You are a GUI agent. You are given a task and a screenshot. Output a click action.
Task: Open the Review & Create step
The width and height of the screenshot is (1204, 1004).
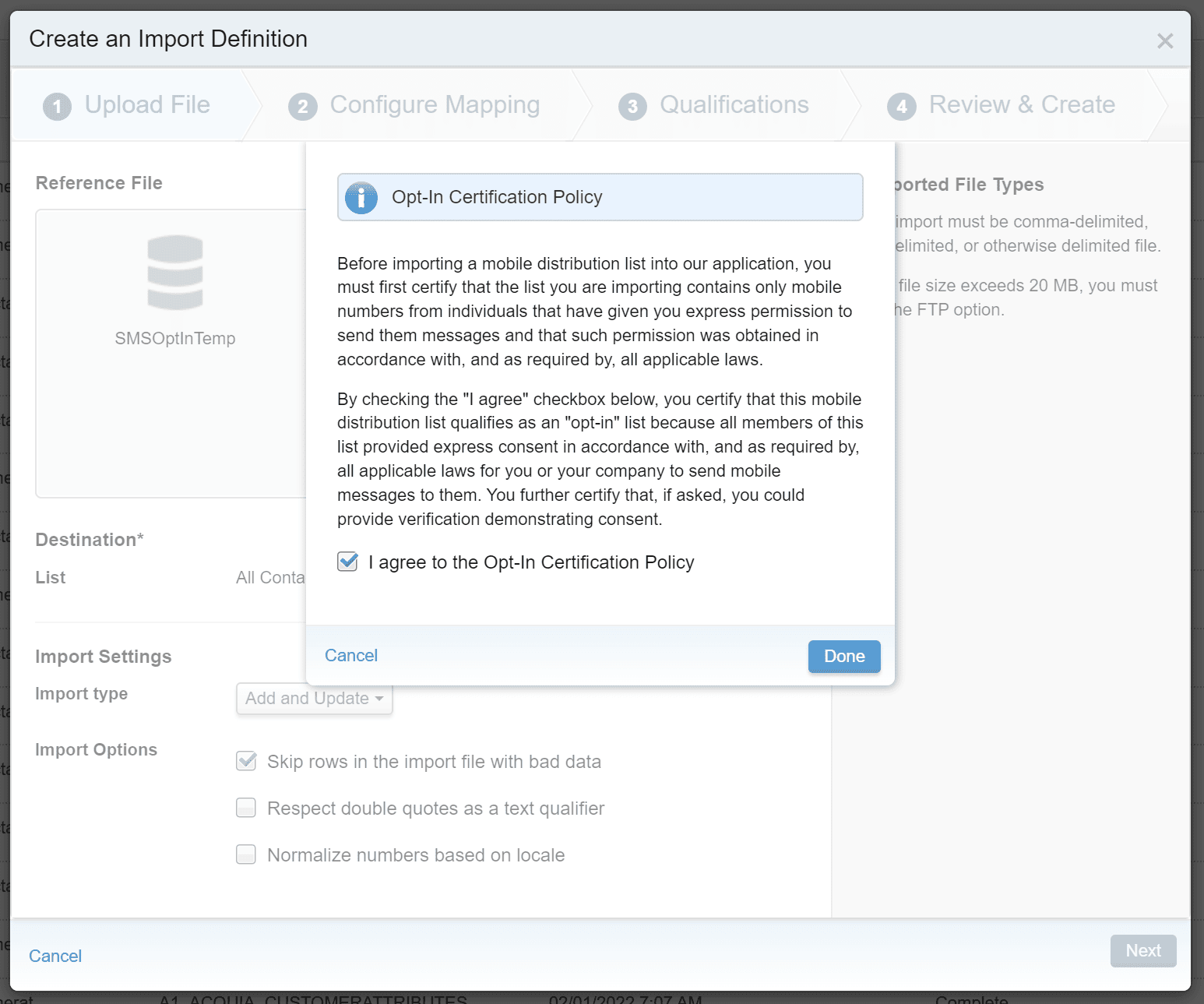[1021, 105]
